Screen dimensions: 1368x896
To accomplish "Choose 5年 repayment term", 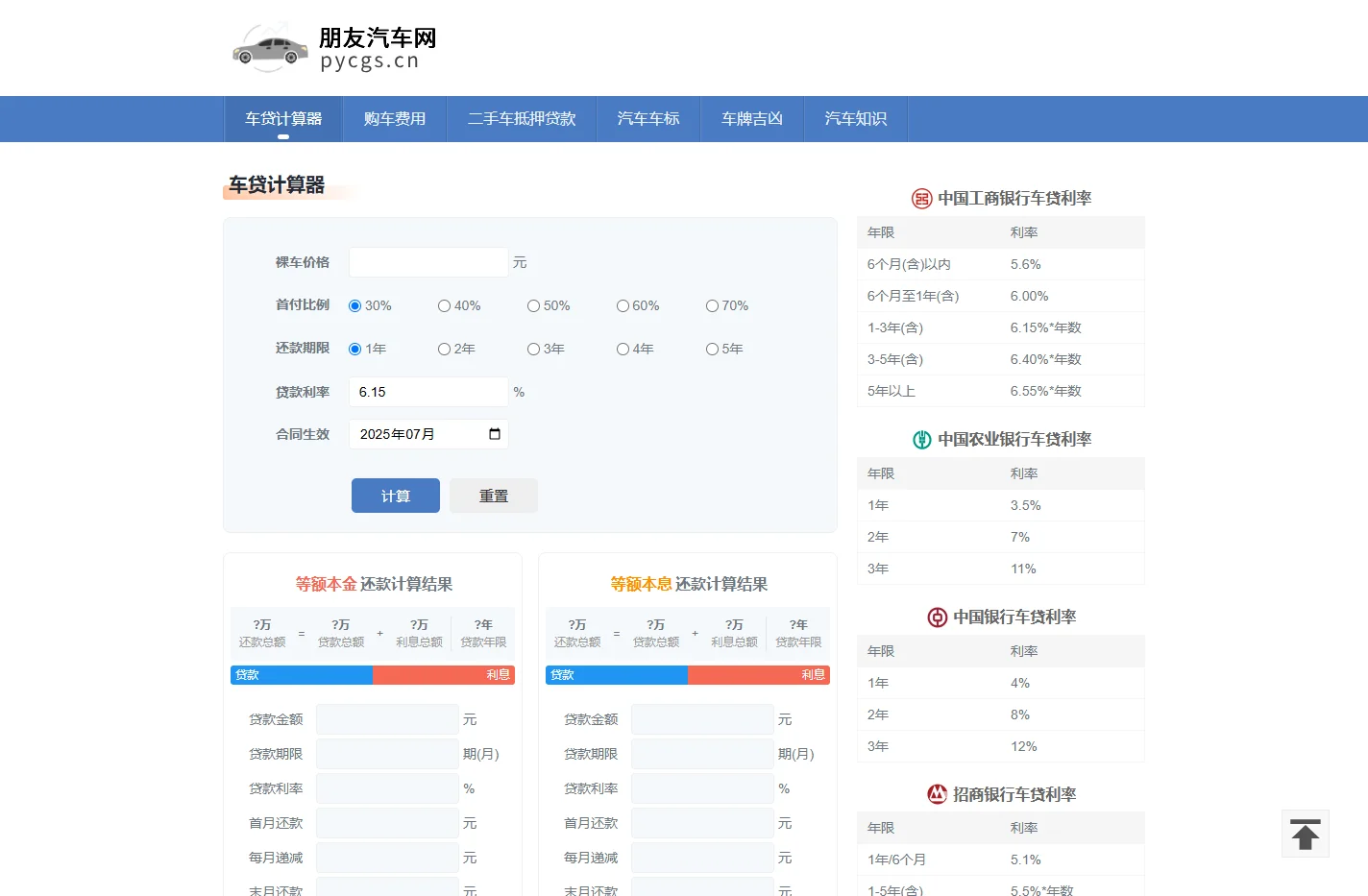I will coord(712,350).
